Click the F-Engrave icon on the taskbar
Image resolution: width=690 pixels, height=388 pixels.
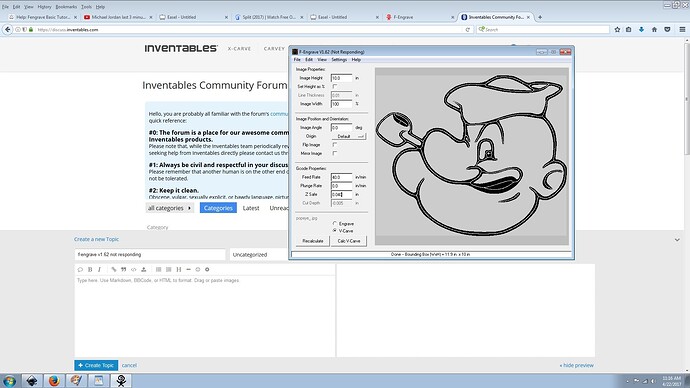[x=121, y=381]
